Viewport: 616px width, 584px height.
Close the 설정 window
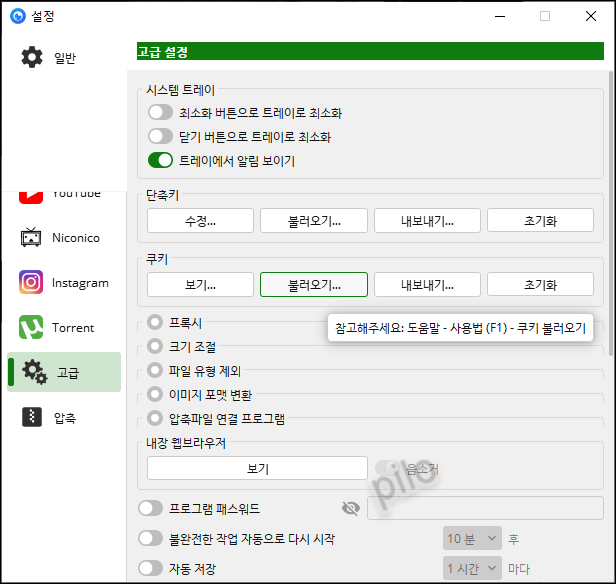[591, 16]
